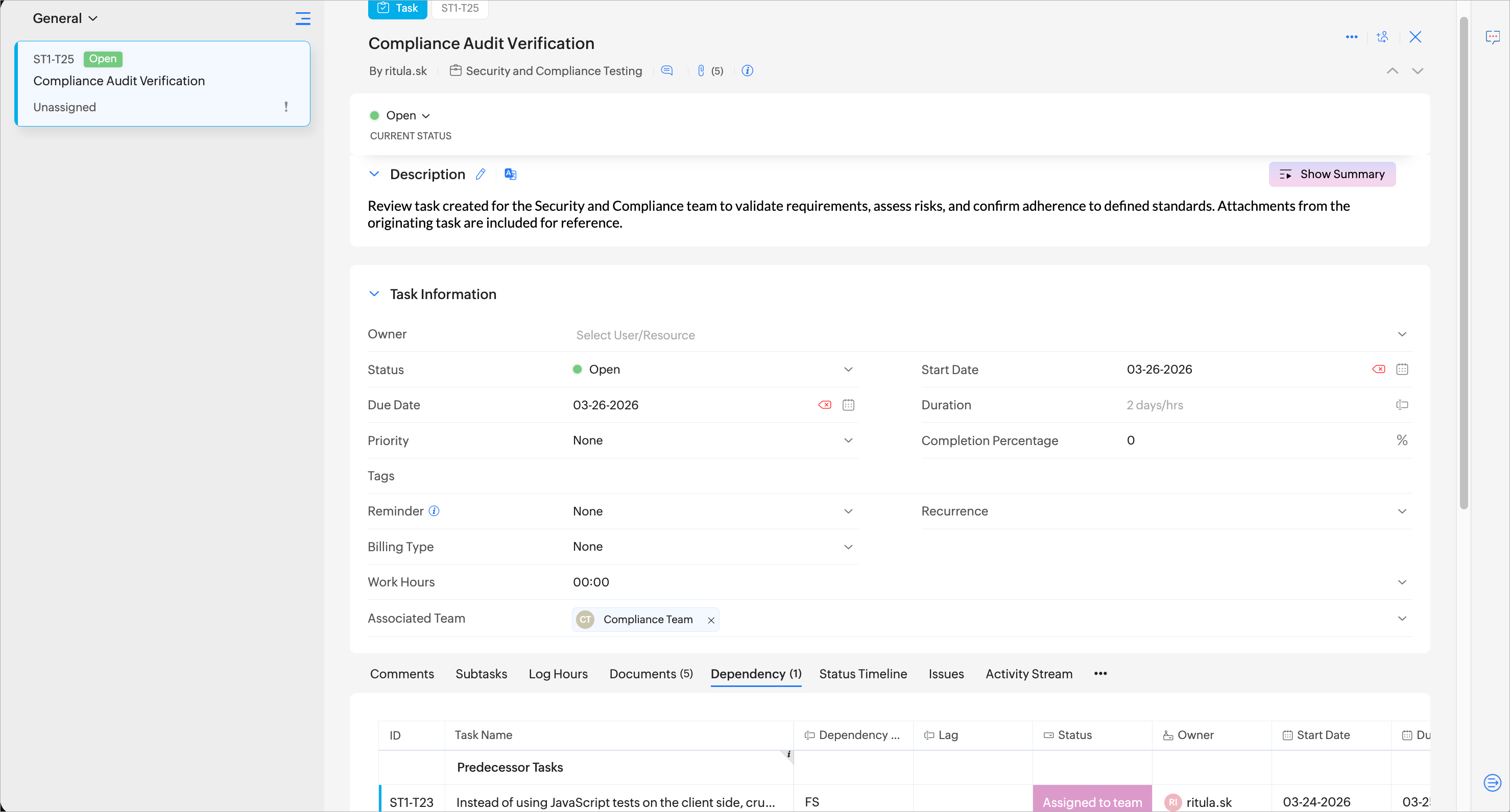Switch to the Documents tab
Viewport: 1510px width, 812px height.
pyautogui.click(x=650, y=674)
